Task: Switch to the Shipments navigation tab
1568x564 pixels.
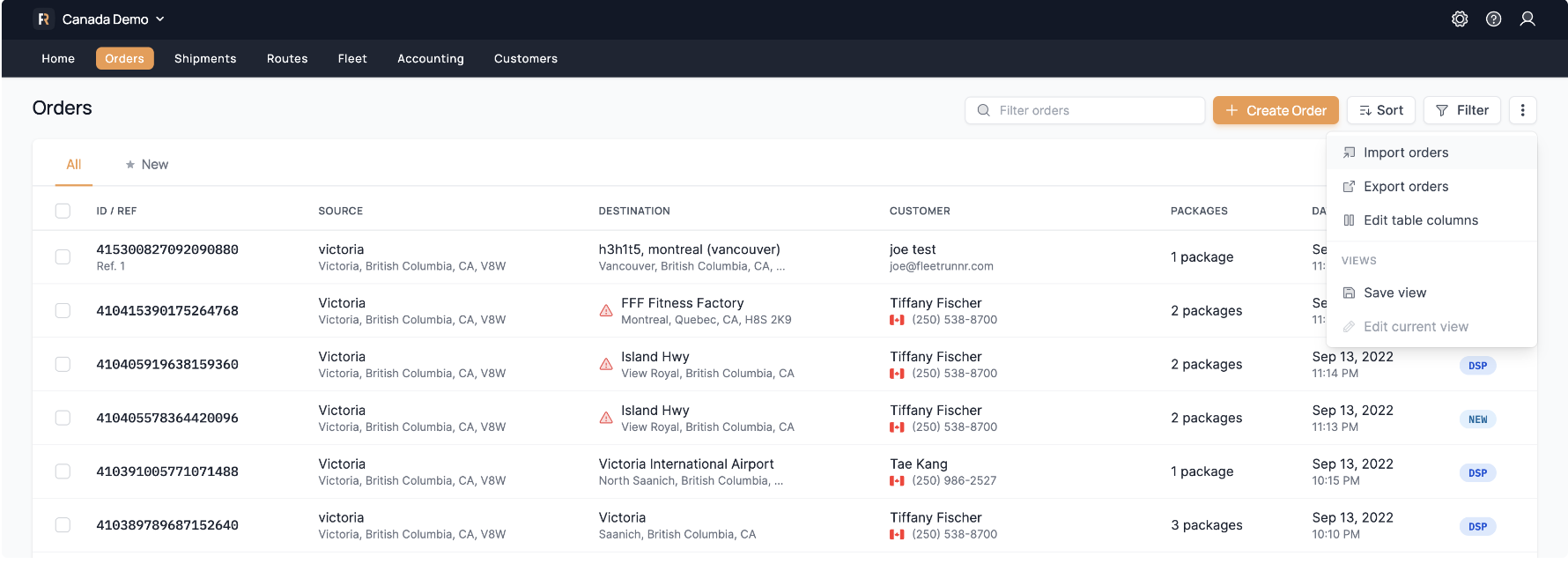Action: [205, 59]
